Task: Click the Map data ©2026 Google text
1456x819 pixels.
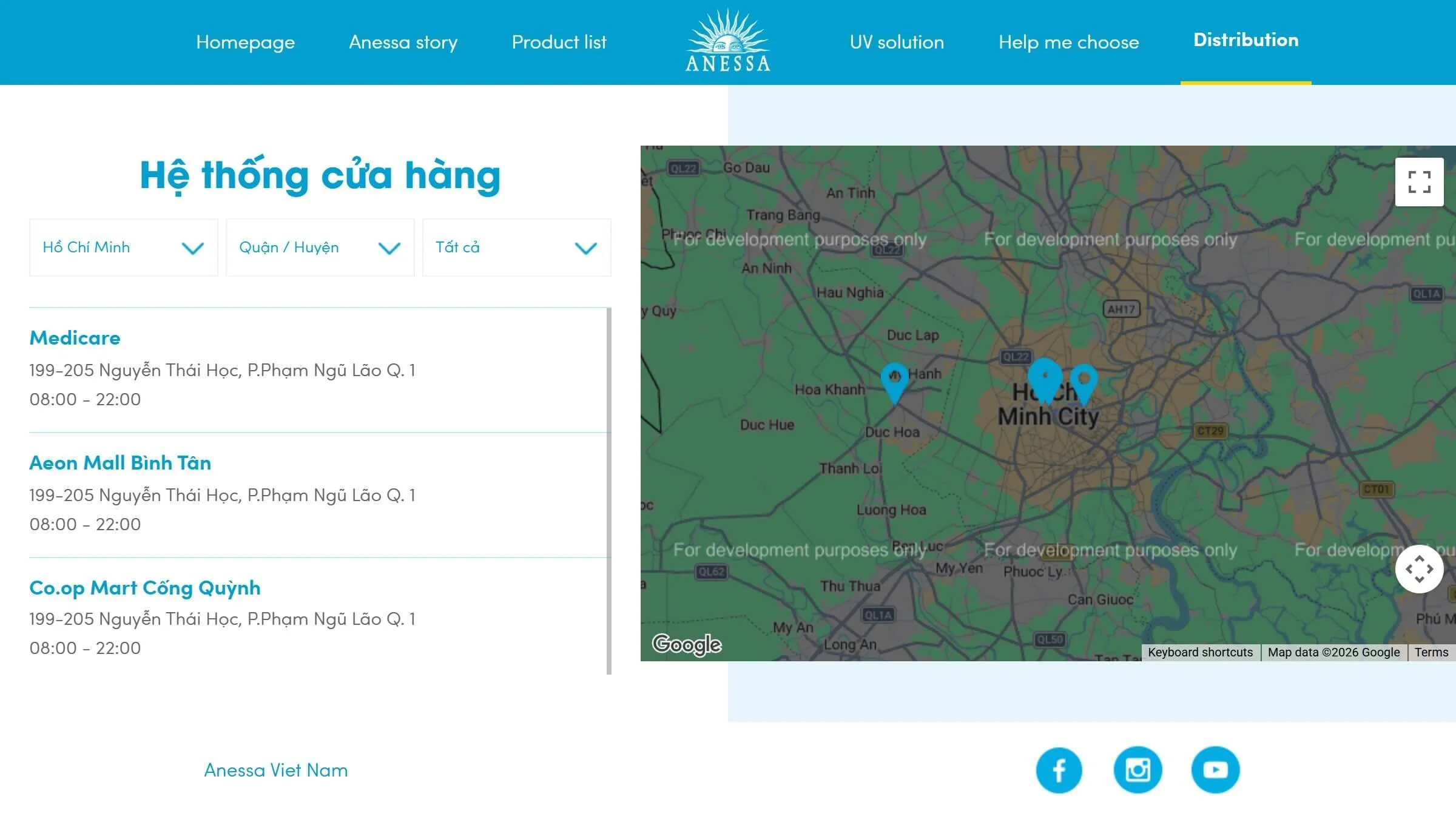Action: click(x=1333, y=652)
